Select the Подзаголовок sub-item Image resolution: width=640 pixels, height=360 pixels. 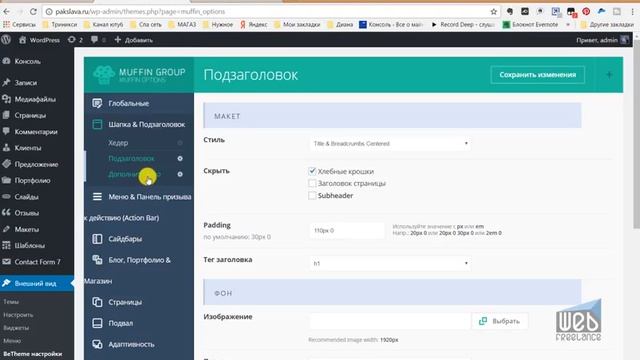(131, 158)
